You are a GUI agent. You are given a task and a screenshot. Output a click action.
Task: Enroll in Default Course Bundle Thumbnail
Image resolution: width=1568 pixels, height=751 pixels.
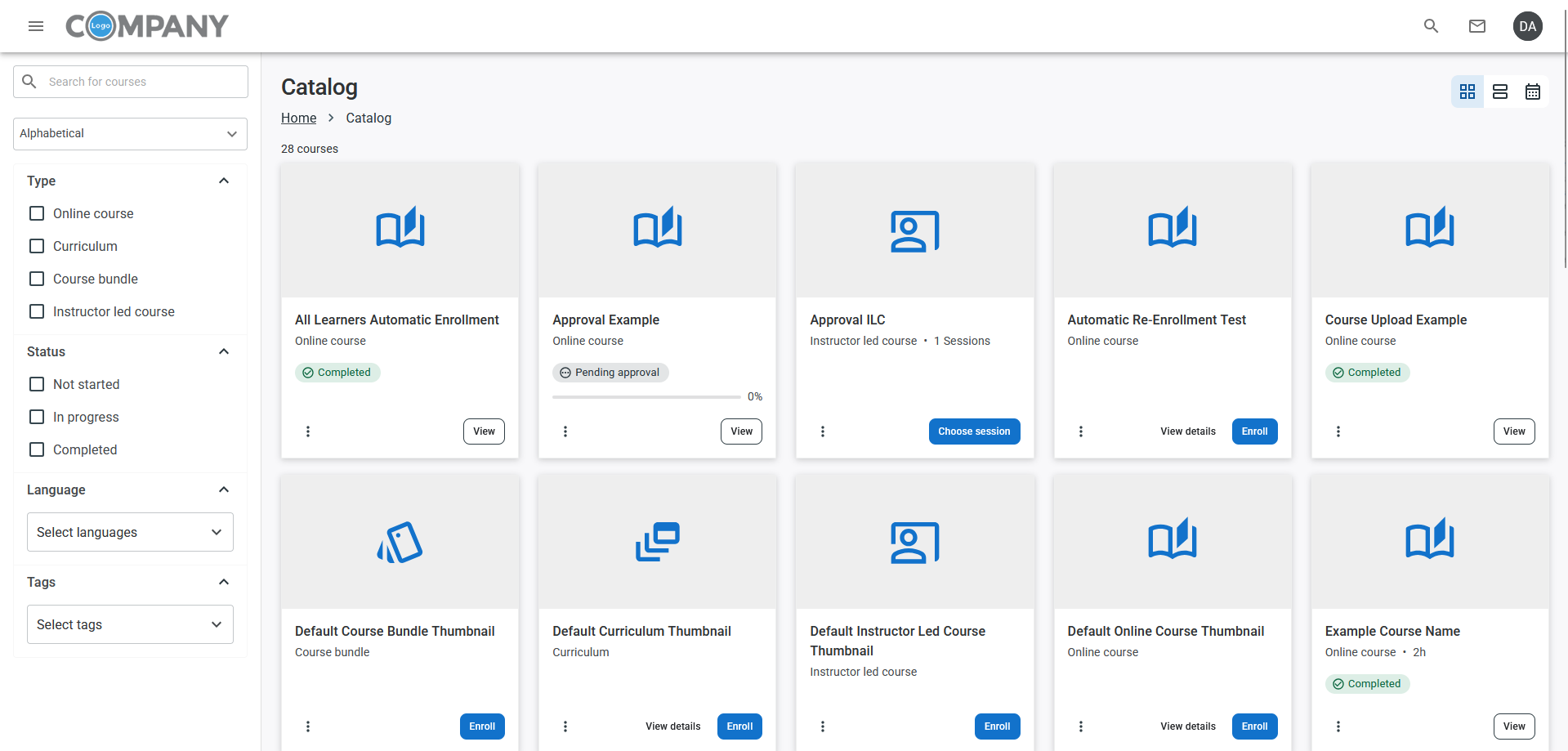(482, 726)
